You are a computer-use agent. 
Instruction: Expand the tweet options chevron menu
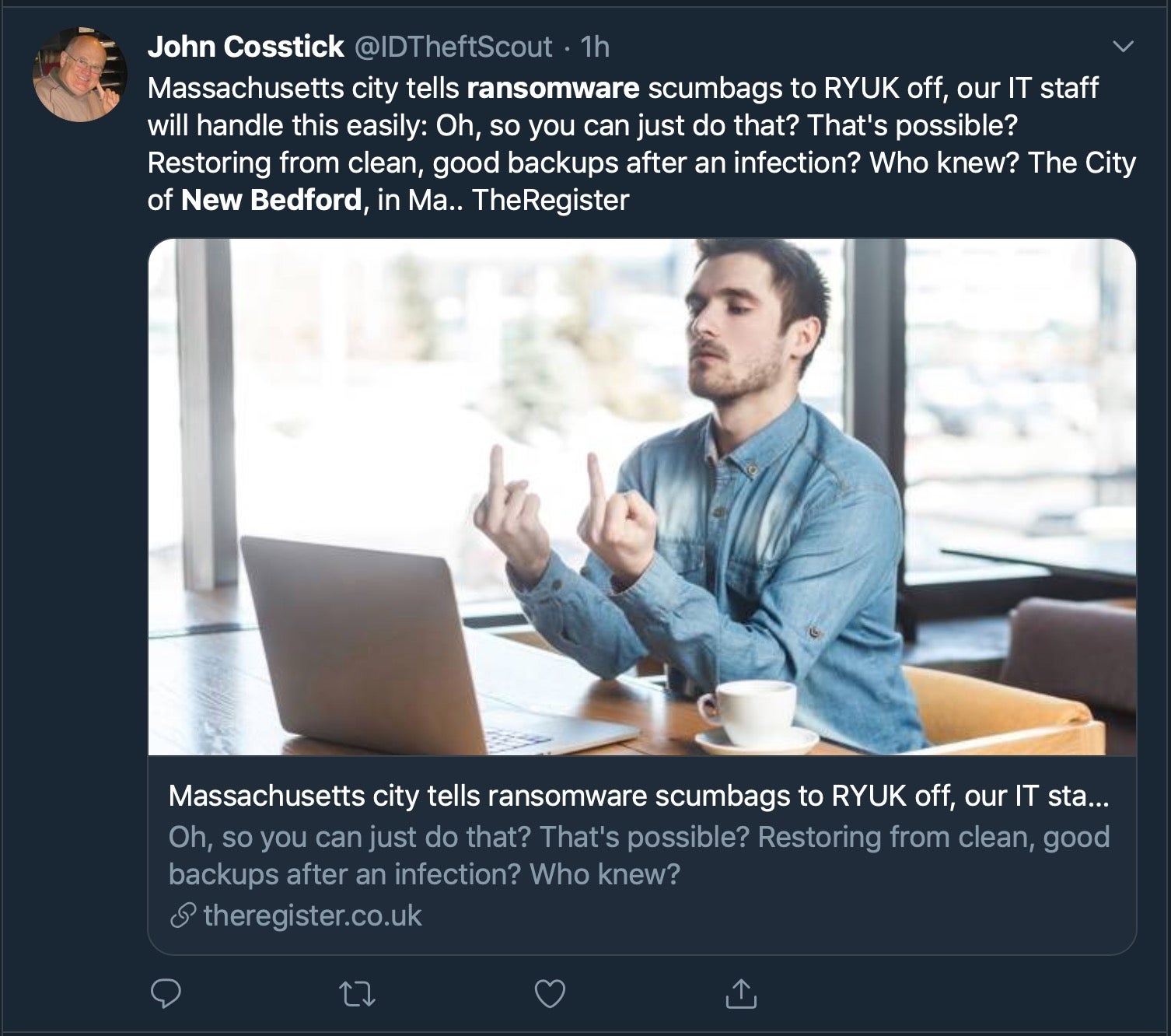point(1123,47)
